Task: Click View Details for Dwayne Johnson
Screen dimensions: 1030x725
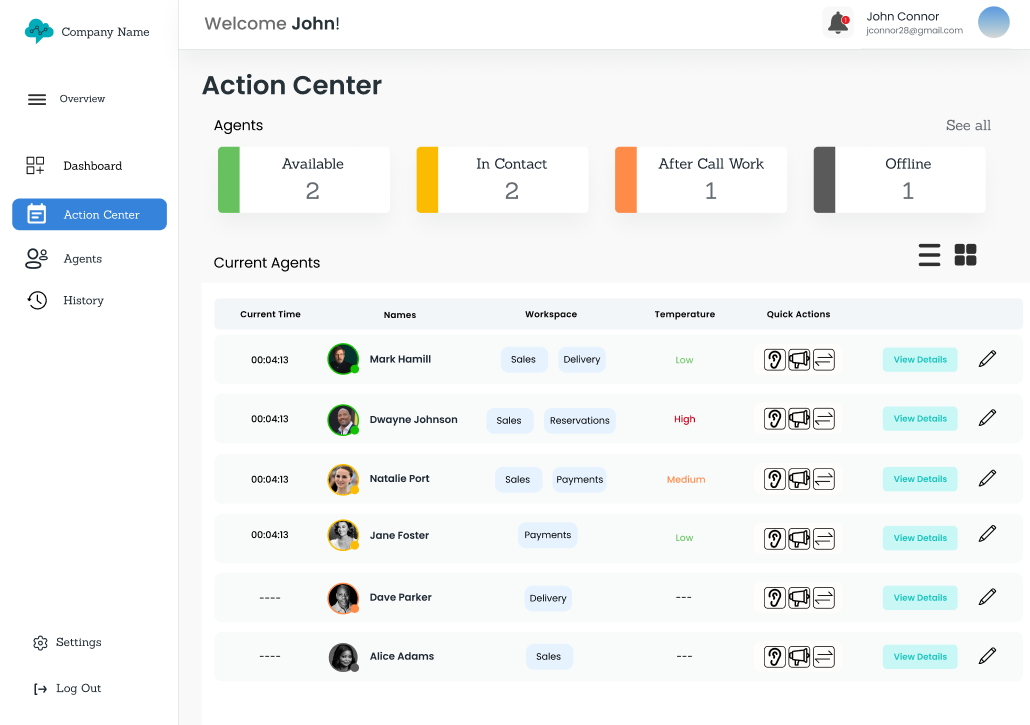Action: (919, 419)
